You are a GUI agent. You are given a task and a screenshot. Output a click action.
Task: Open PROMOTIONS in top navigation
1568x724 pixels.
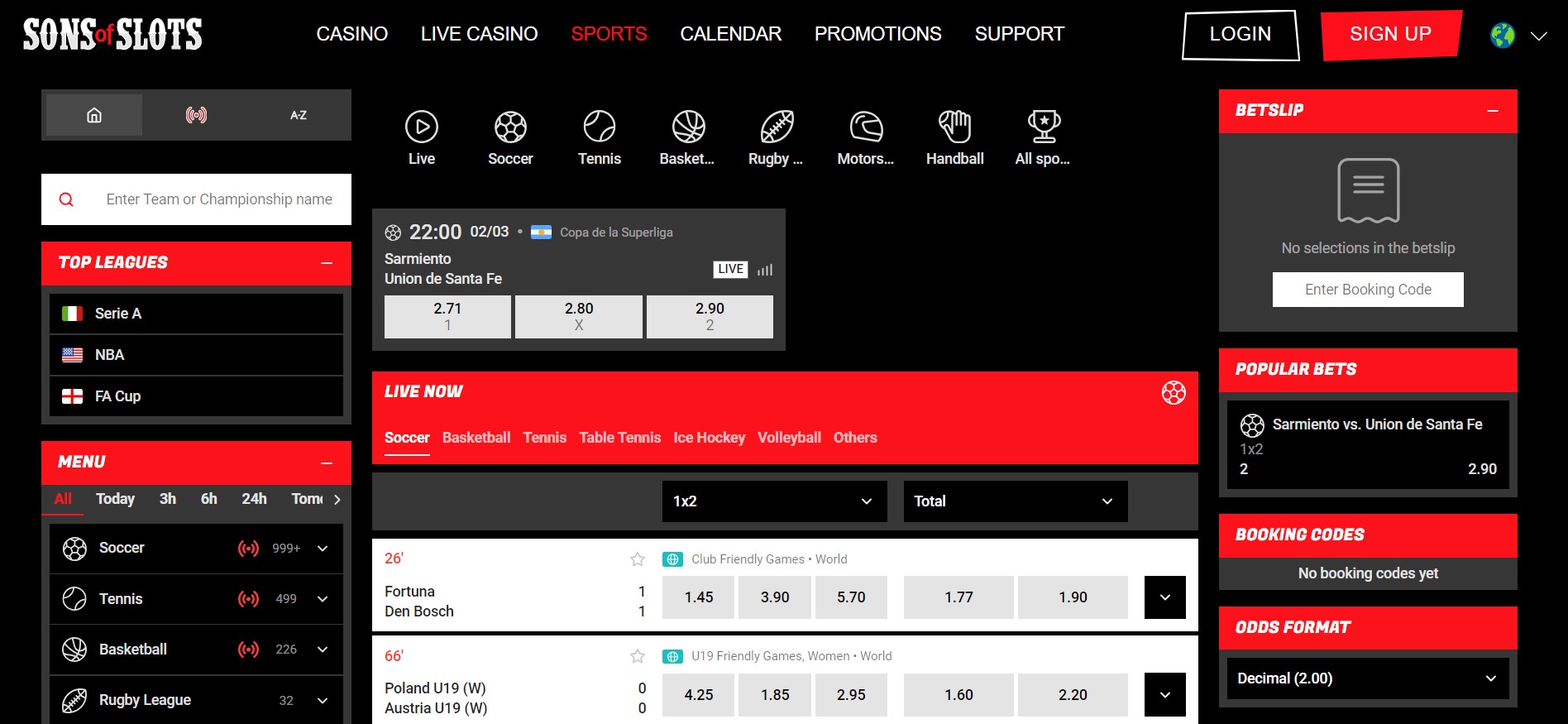tap(878, 34)
